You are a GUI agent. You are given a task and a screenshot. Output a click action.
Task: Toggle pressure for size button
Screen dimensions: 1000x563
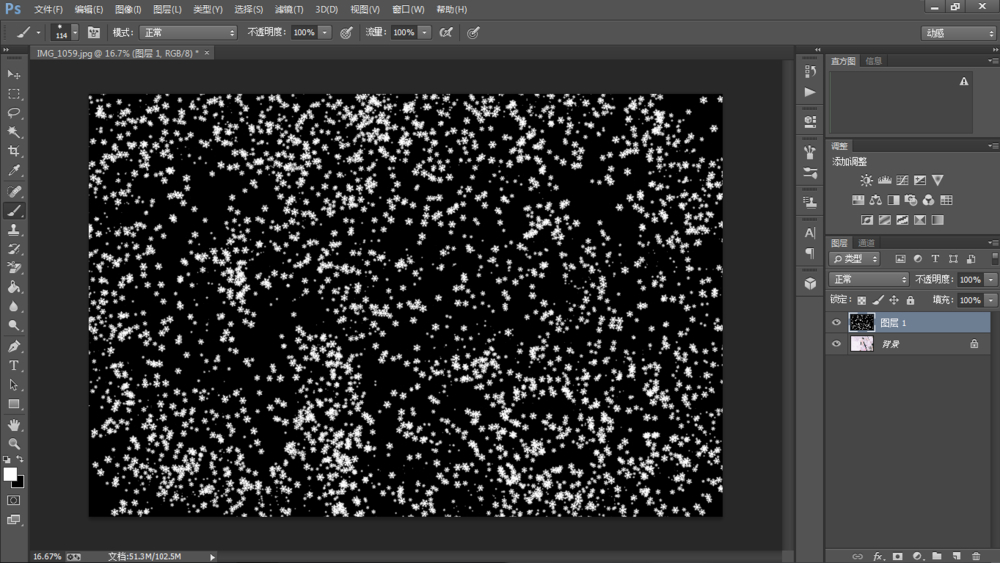click(473, 33)
